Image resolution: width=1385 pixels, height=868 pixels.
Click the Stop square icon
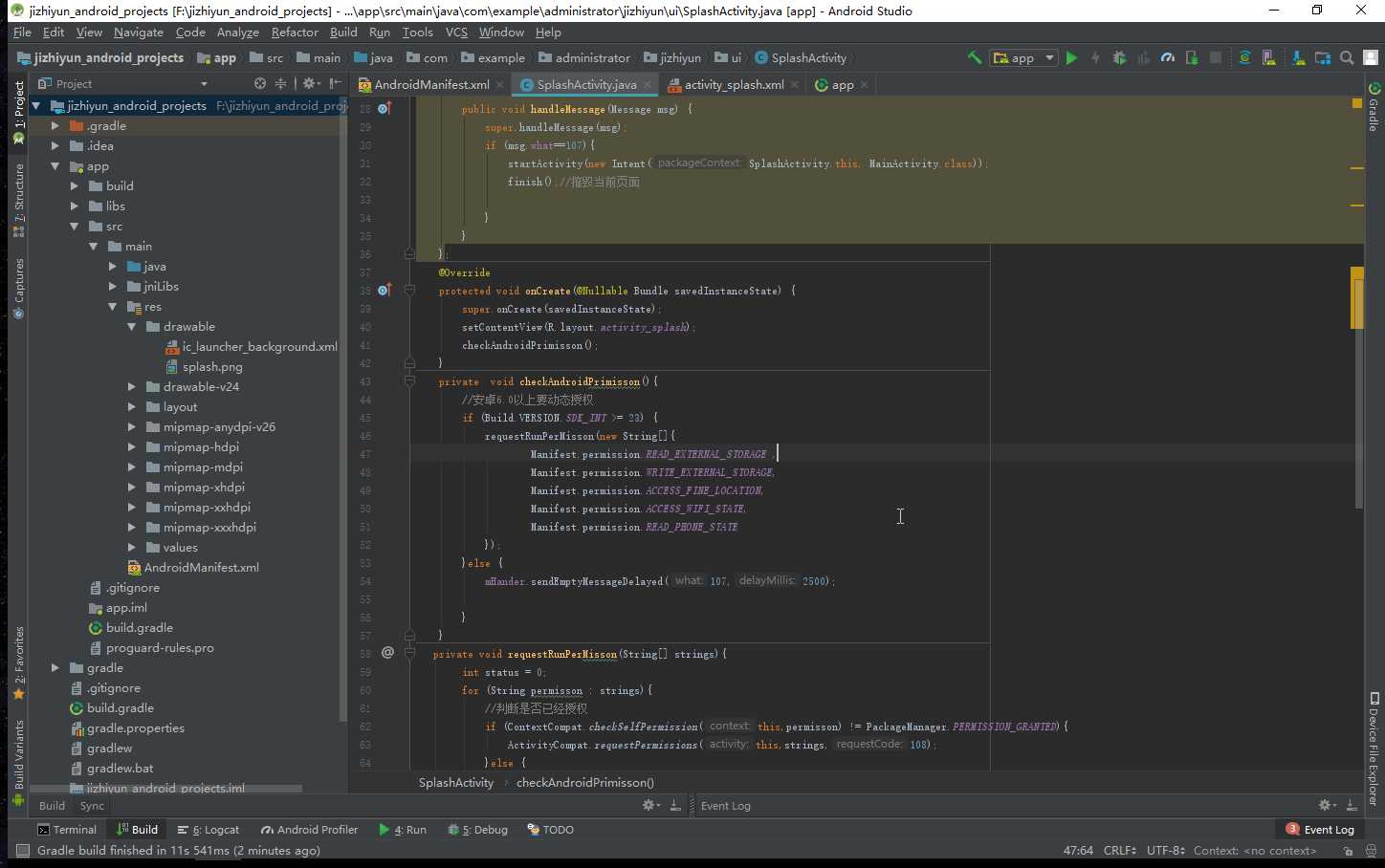(1216, 57)
